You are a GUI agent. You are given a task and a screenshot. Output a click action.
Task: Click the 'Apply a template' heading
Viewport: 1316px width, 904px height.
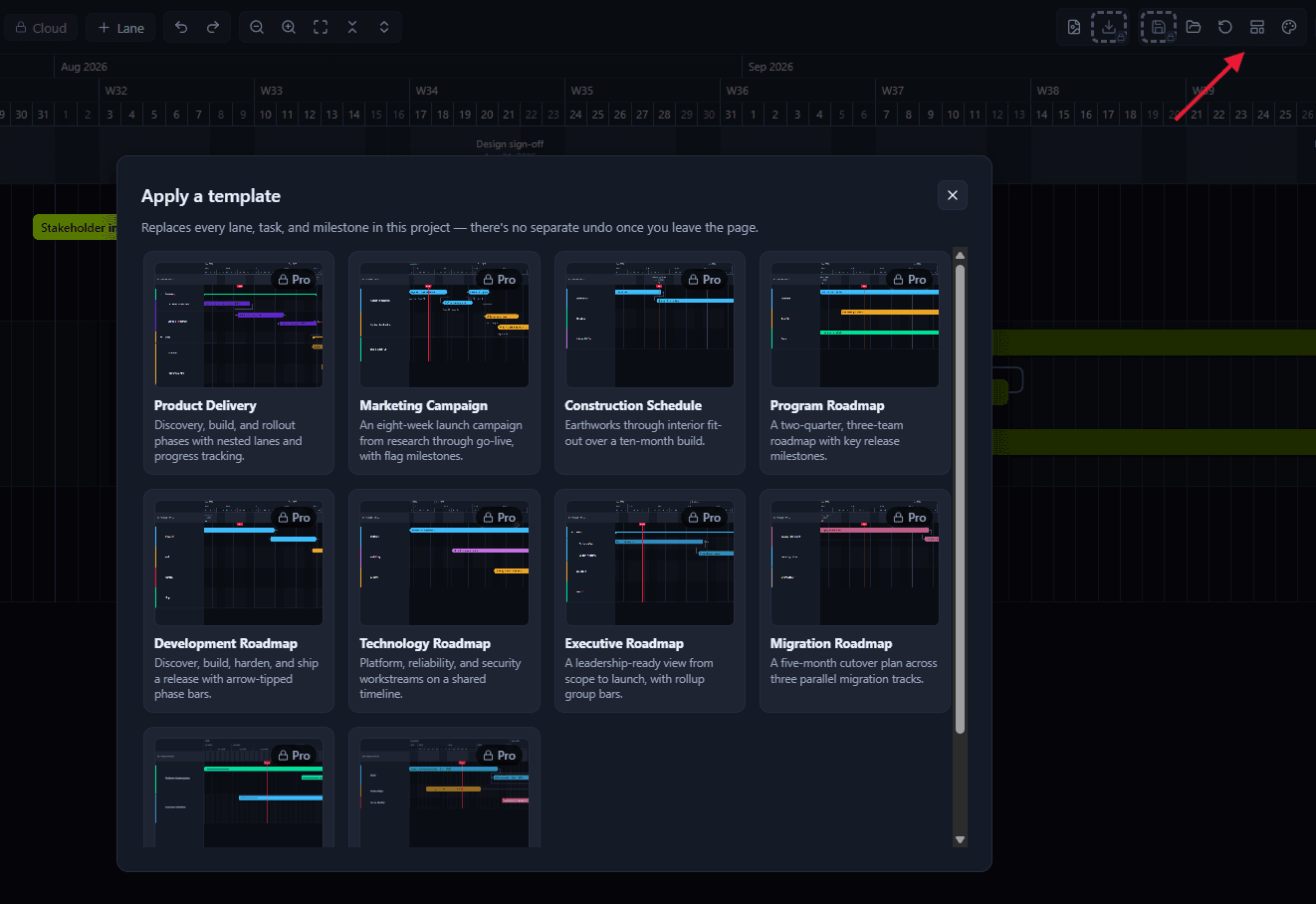pyautogui.click(x=211, y=196)
